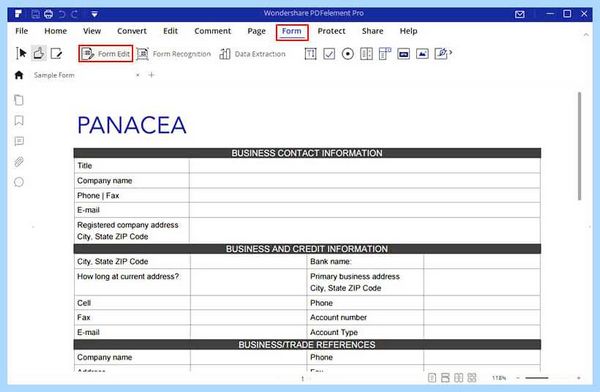Image resolution: width=600 pixels, height=392 pixels.
Task: Open the attachments panel
Action: [x=19, y=162]
